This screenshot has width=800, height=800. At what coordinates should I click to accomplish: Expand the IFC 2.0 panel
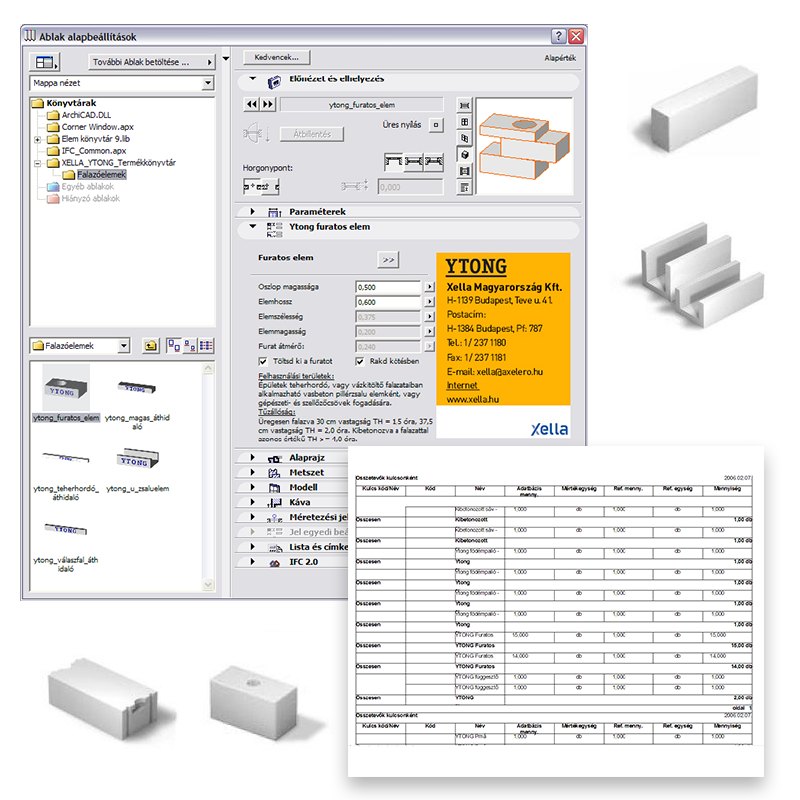(253, 562)
